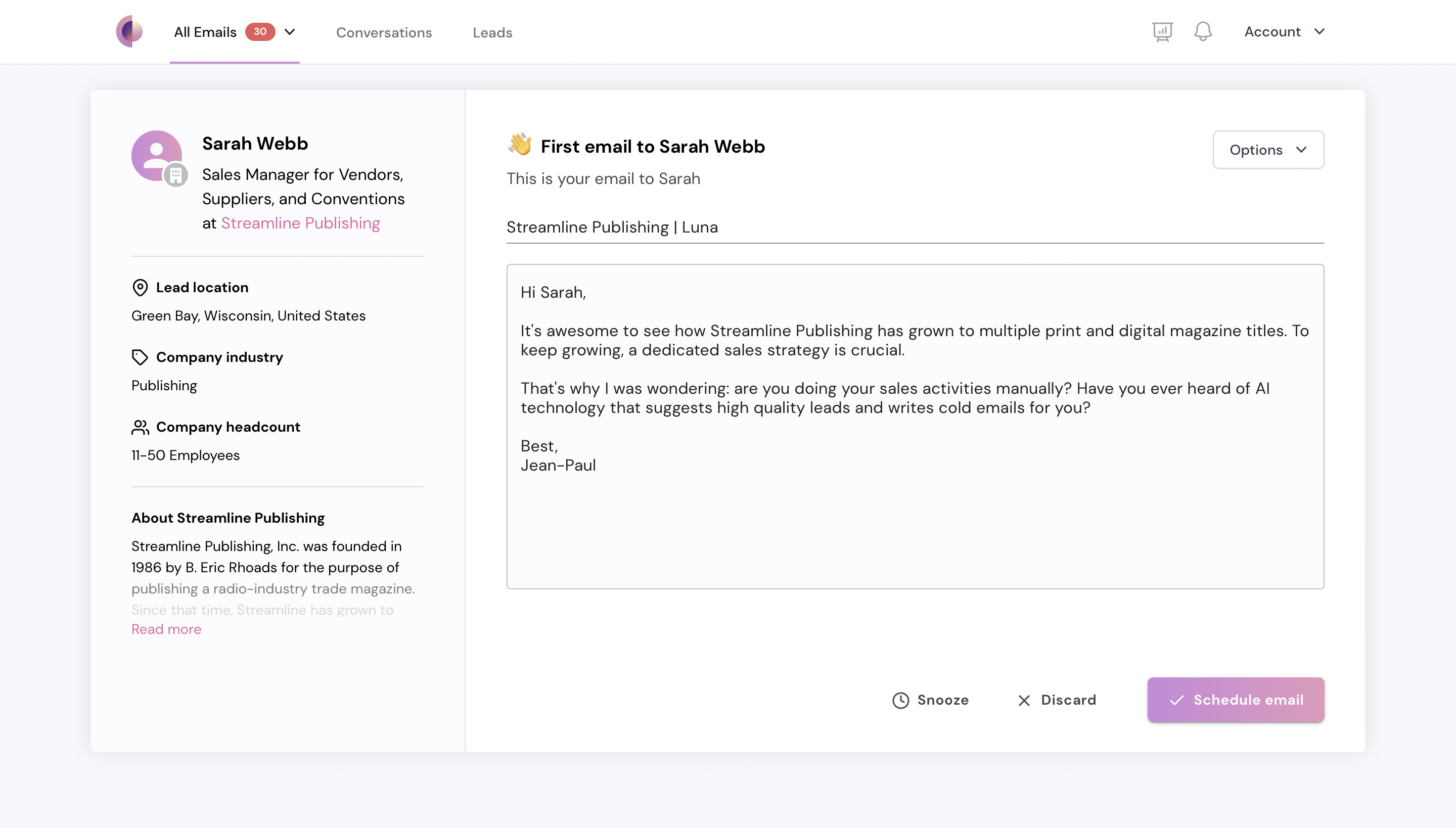Click the company building badge on Sarah's avatar

(176, 175)
